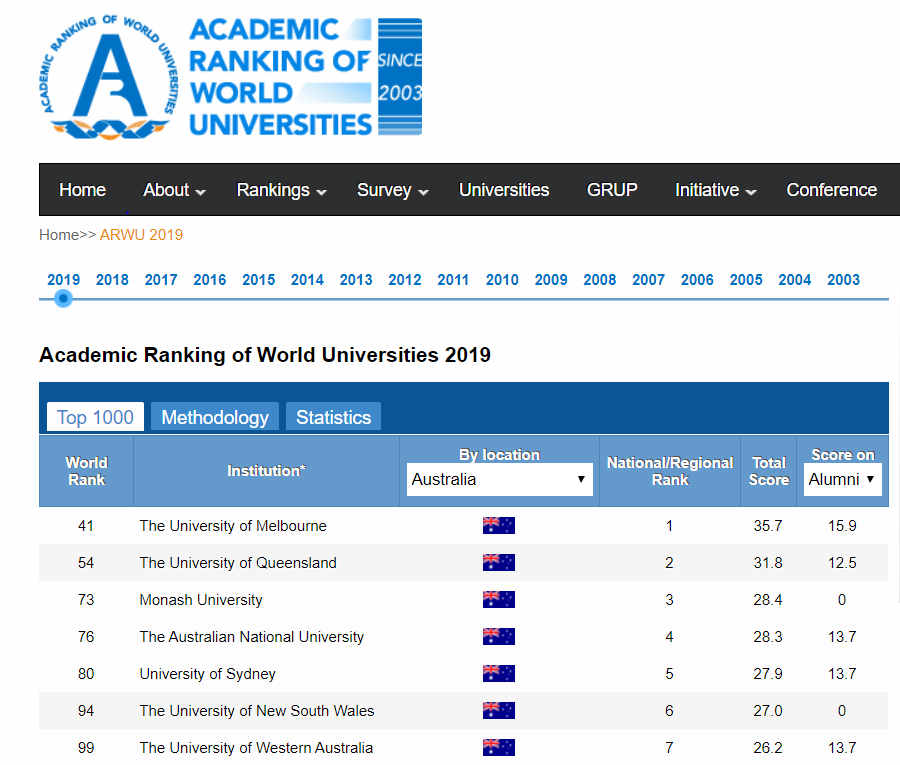Open The University of Western Australia link

click(x=257, y=748)
